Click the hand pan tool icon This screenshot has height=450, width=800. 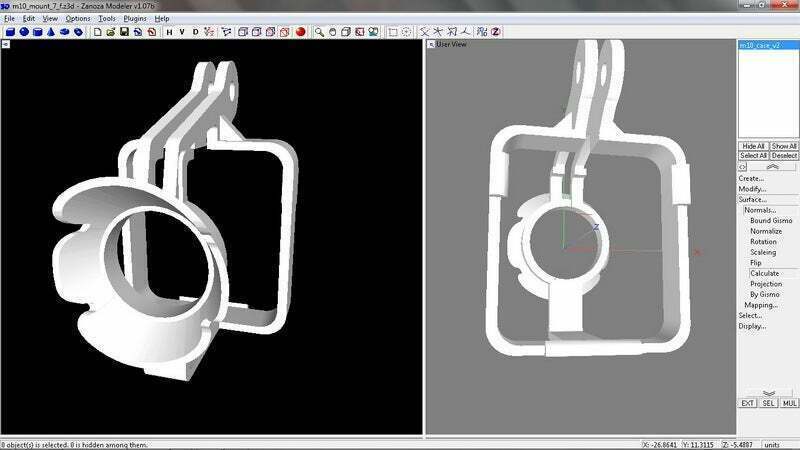click(x=333, y=31)
